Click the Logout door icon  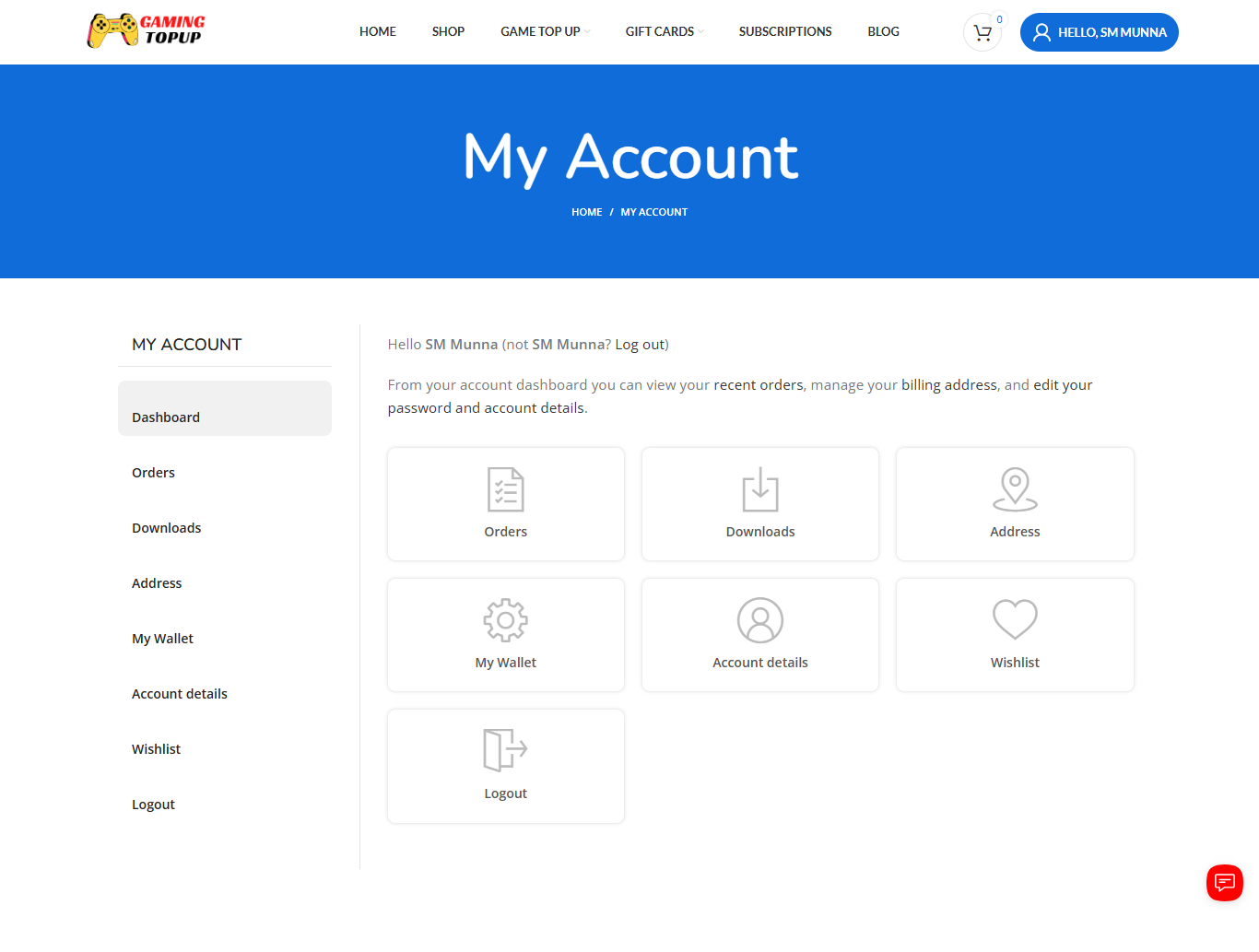(x=506, y=749)
